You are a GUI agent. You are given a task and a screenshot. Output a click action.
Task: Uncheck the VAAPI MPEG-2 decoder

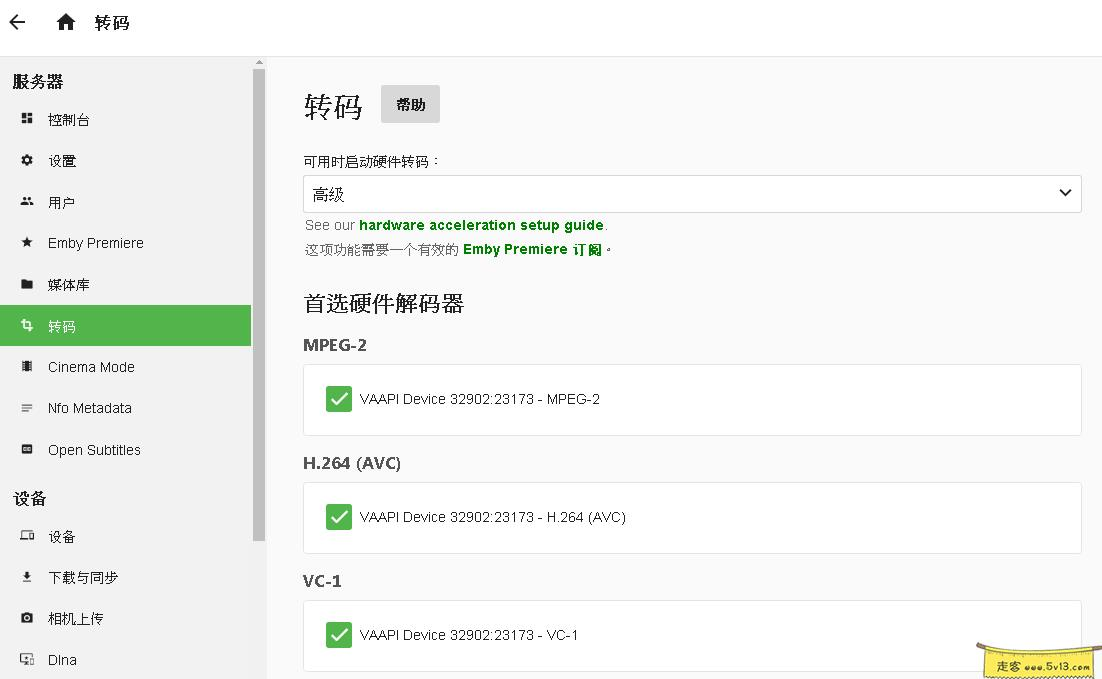338,398
